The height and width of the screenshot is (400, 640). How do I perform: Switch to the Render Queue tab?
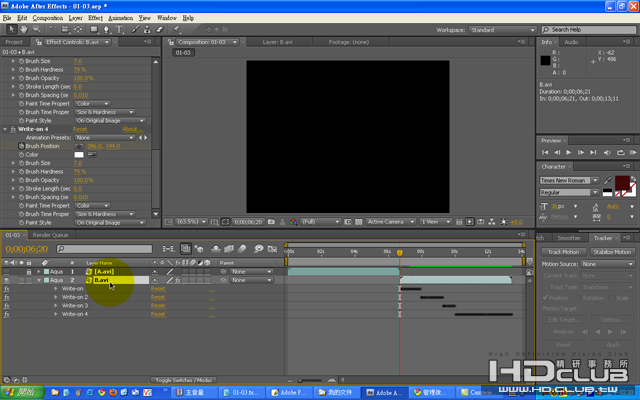click(x=50, y=235)
